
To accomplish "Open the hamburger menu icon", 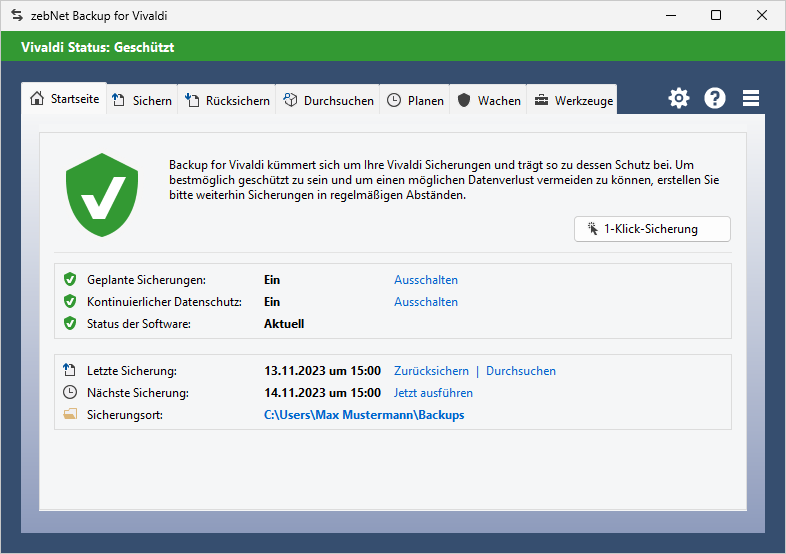I will [x=751, y=98].
